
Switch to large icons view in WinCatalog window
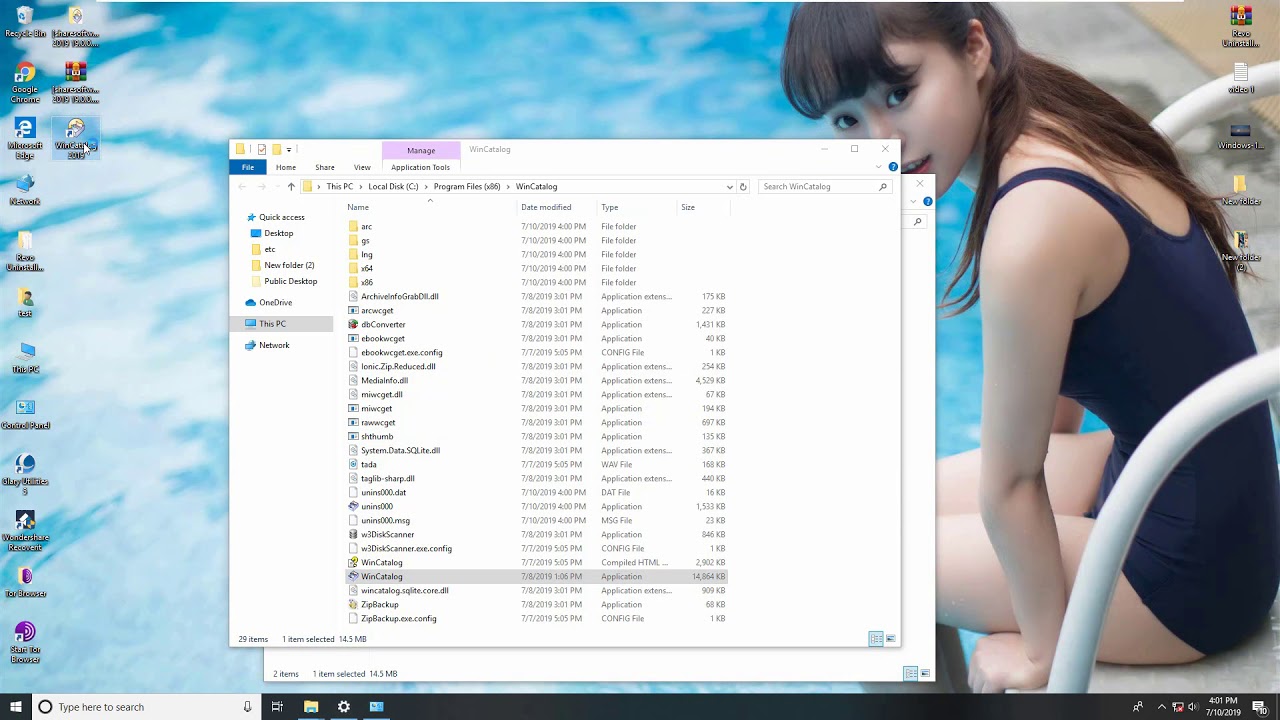pyautogui.click(x=890, y=639)
